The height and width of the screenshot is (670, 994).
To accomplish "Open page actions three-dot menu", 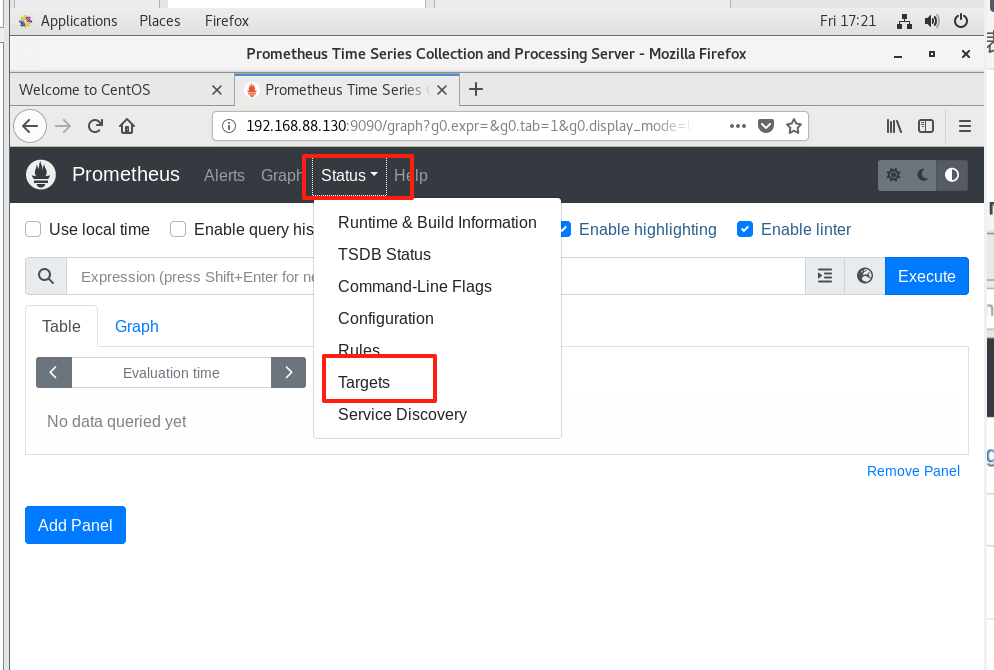I will click(738, 126).
